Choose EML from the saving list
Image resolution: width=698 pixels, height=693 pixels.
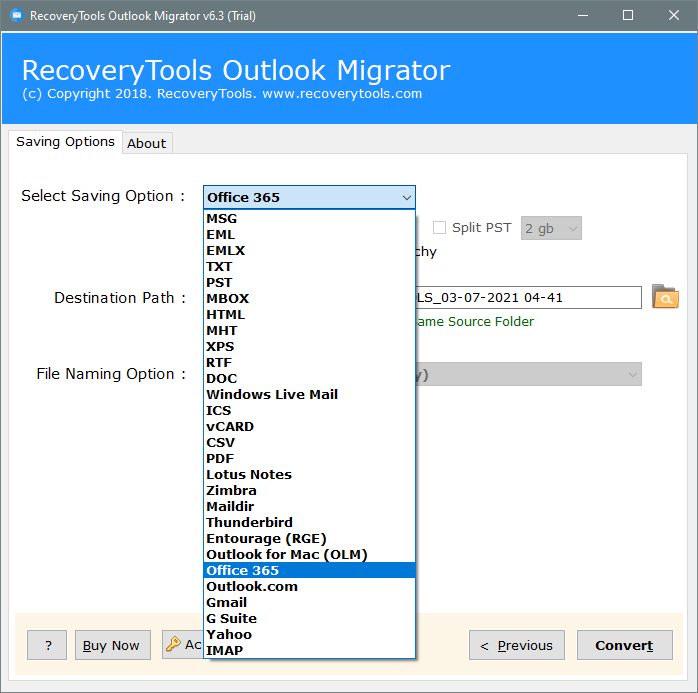point(309,235)
